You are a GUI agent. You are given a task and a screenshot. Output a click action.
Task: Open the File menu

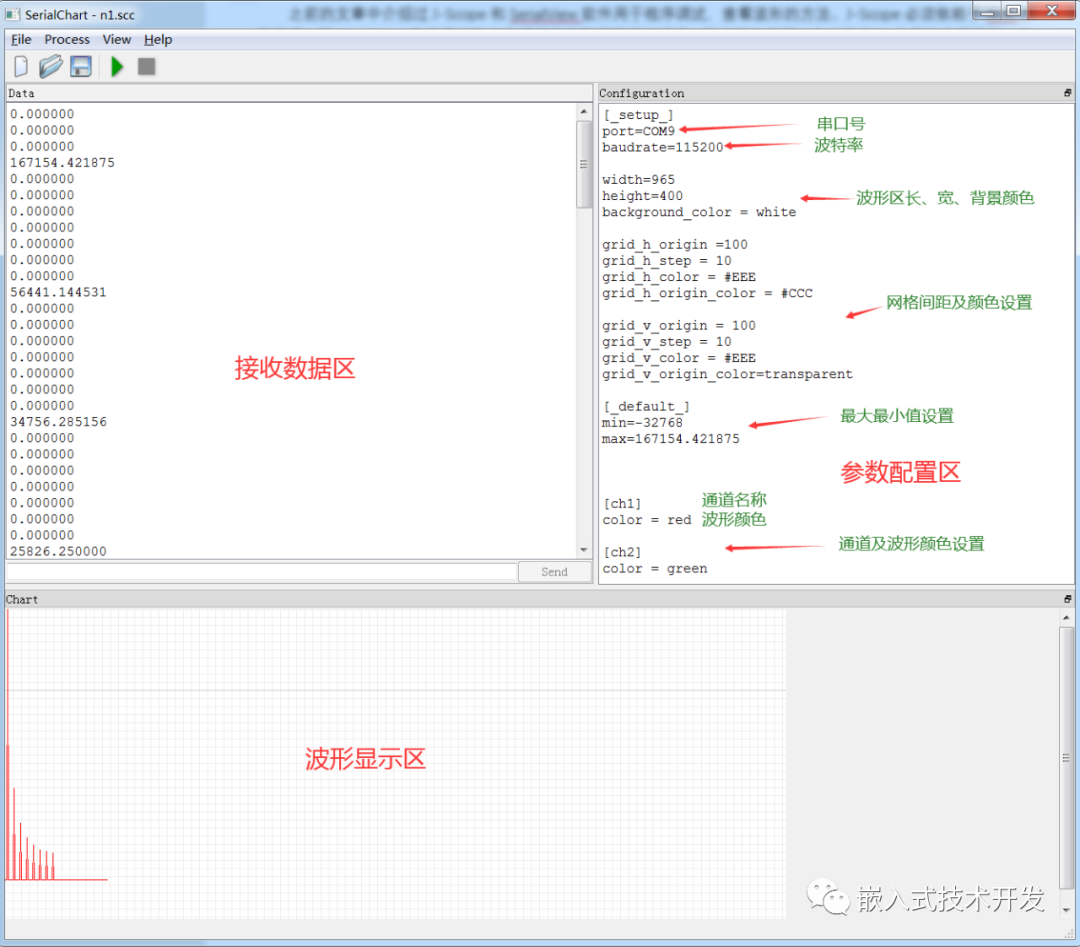20,39
